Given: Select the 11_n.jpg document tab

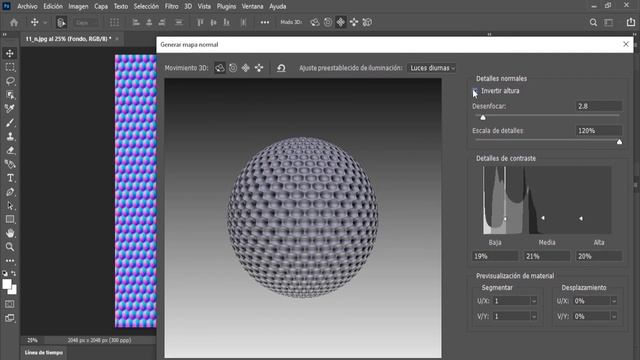Looking at the screenshot, I should [68, 39].
